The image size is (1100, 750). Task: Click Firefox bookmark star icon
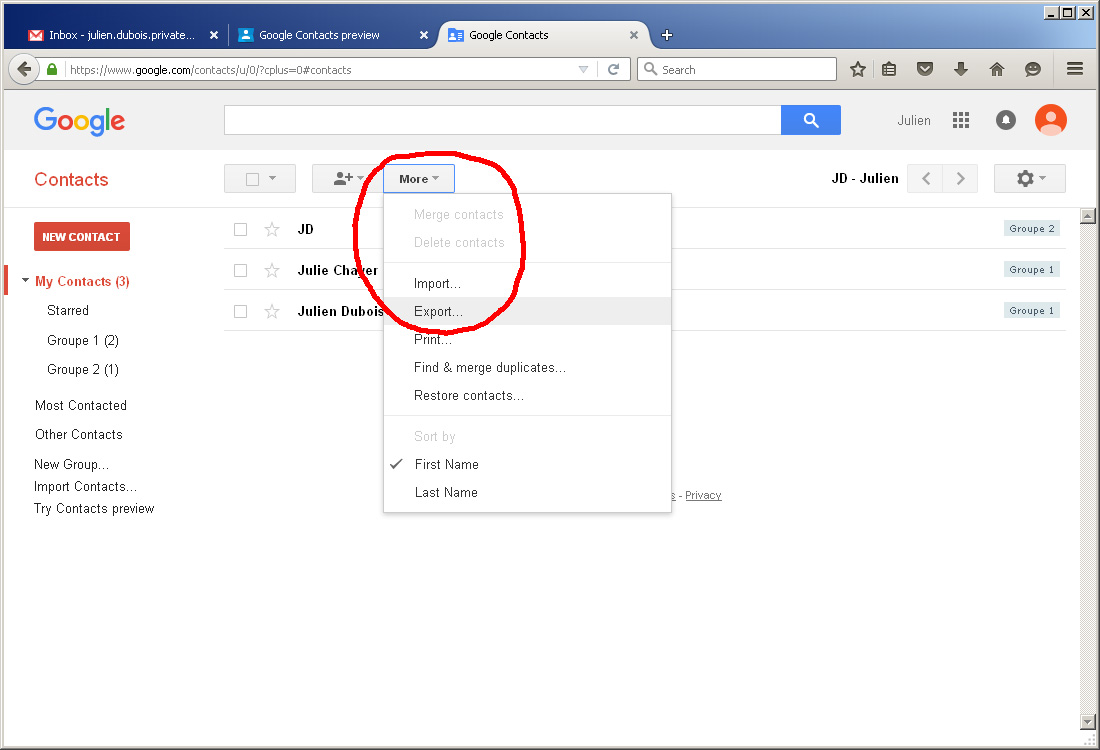pyautogui.click(x=858, y=69)
